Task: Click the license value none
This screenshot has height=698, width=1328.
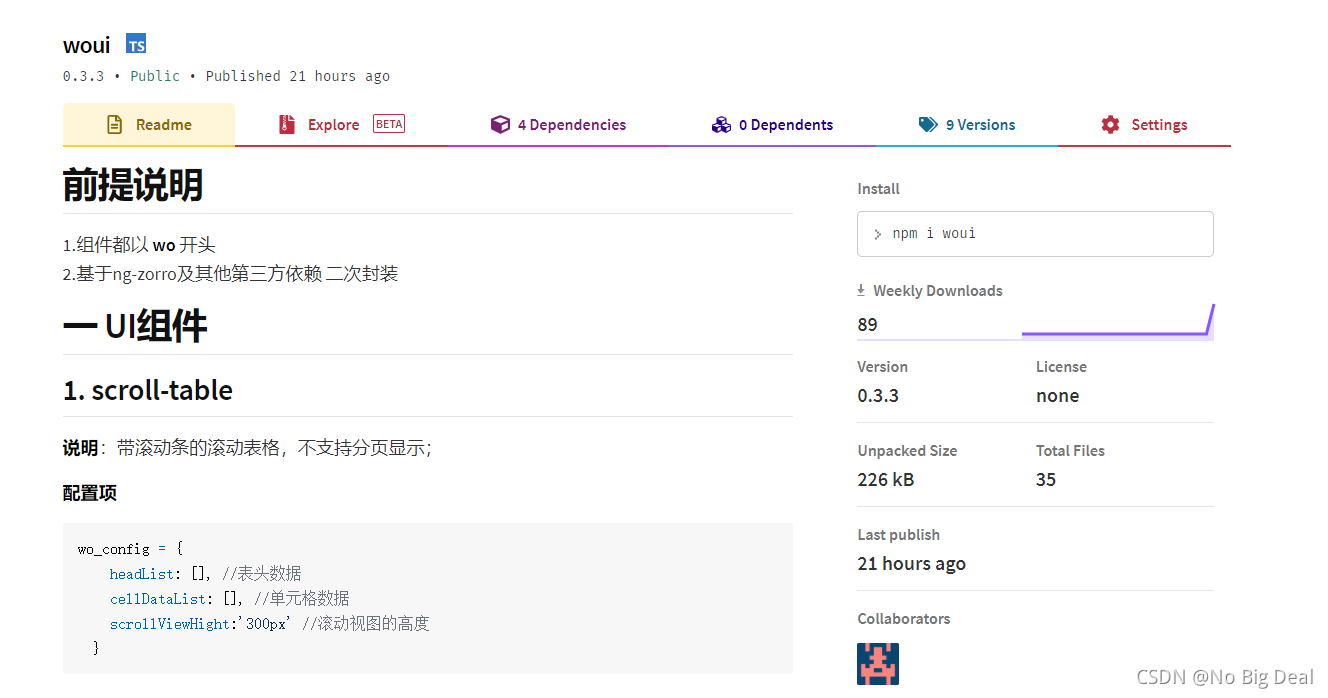Action: 1057,395
